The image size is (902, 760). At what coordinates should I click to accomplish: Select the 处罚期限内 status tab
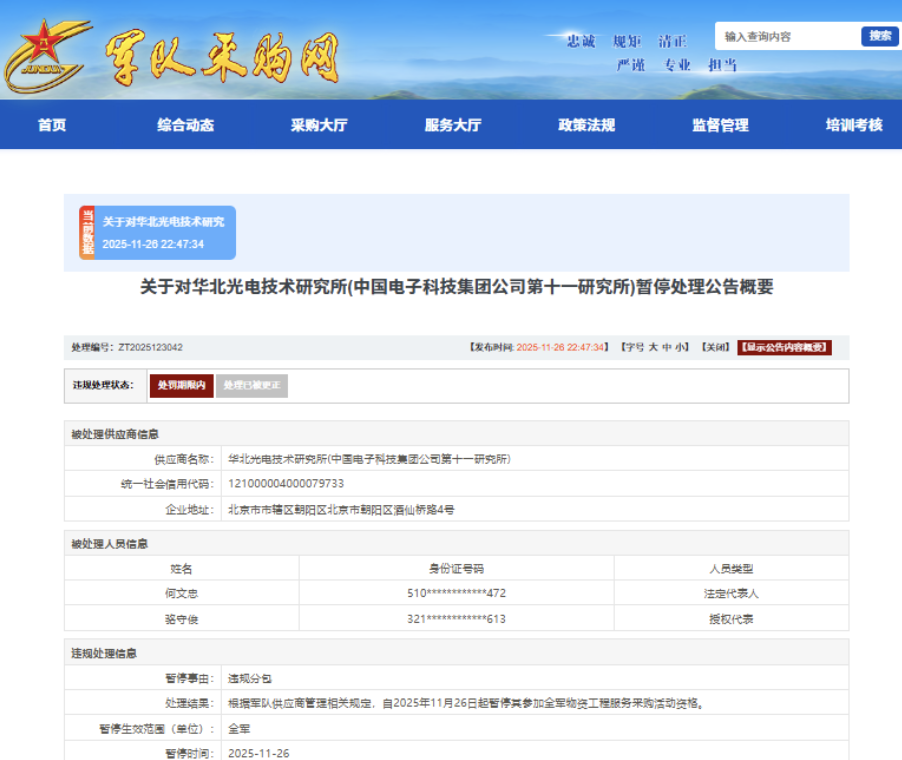[181, 386]
